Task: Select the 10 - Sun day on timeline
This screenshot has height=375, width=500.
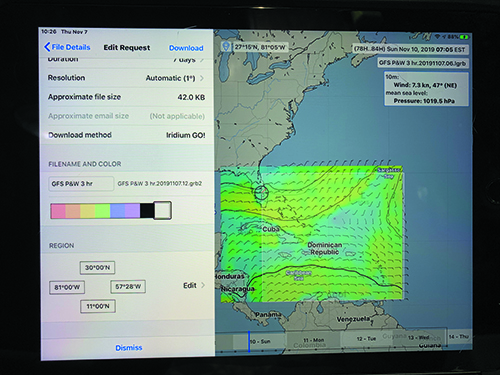Action: pos(260,342)
